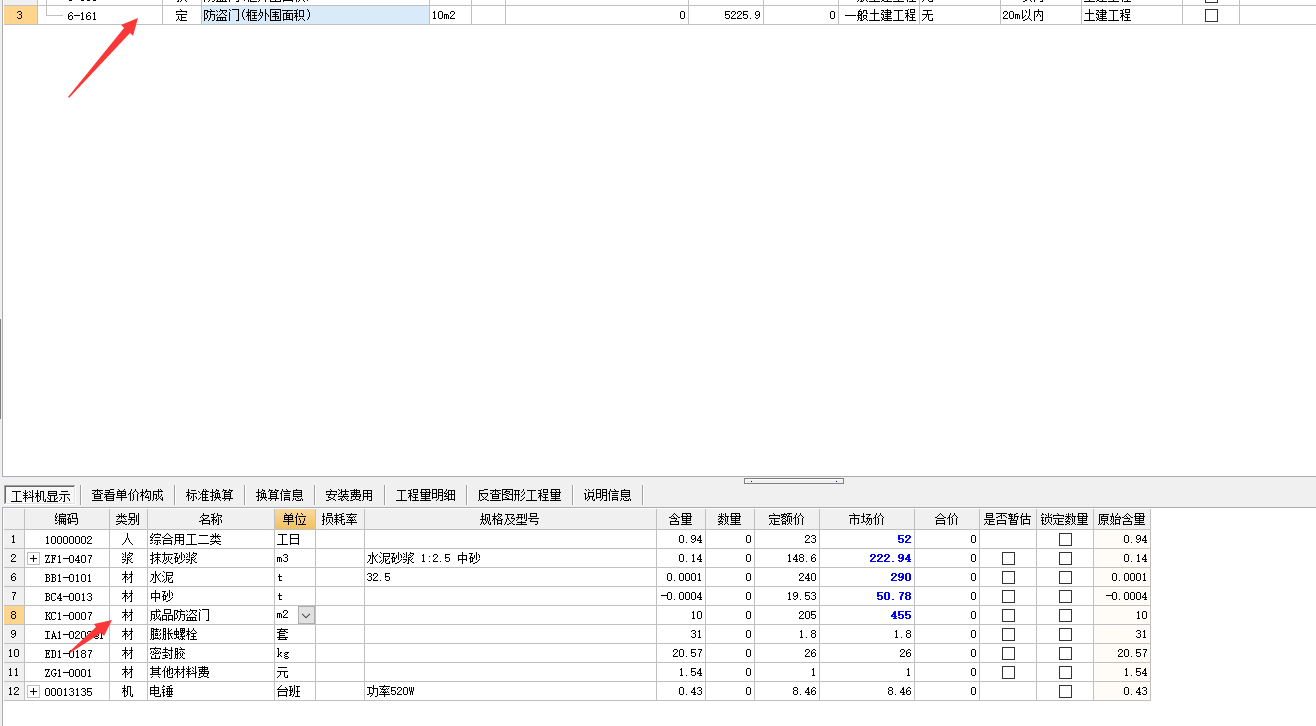Click the 功率520W specification cell
1316x726 pixels.
(510, 692)
